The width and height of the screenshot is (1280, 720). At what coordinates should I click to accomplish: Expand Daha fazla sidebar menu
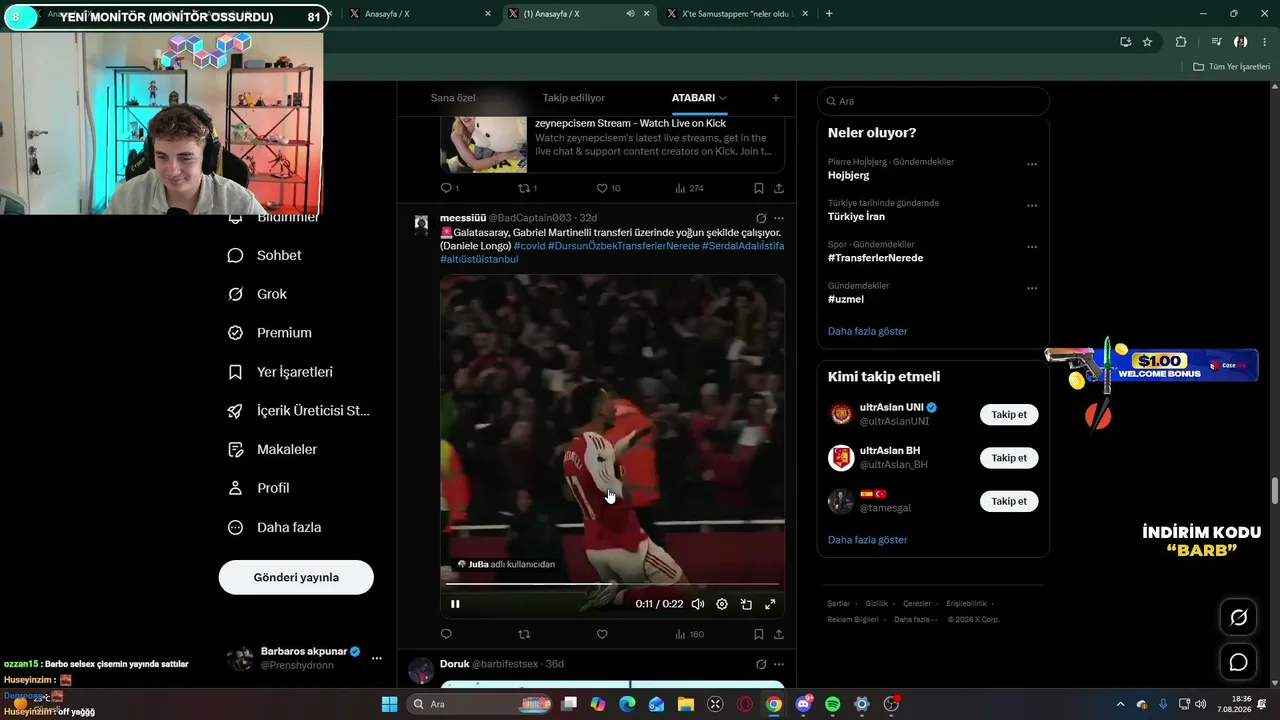(x=274, y=527)
